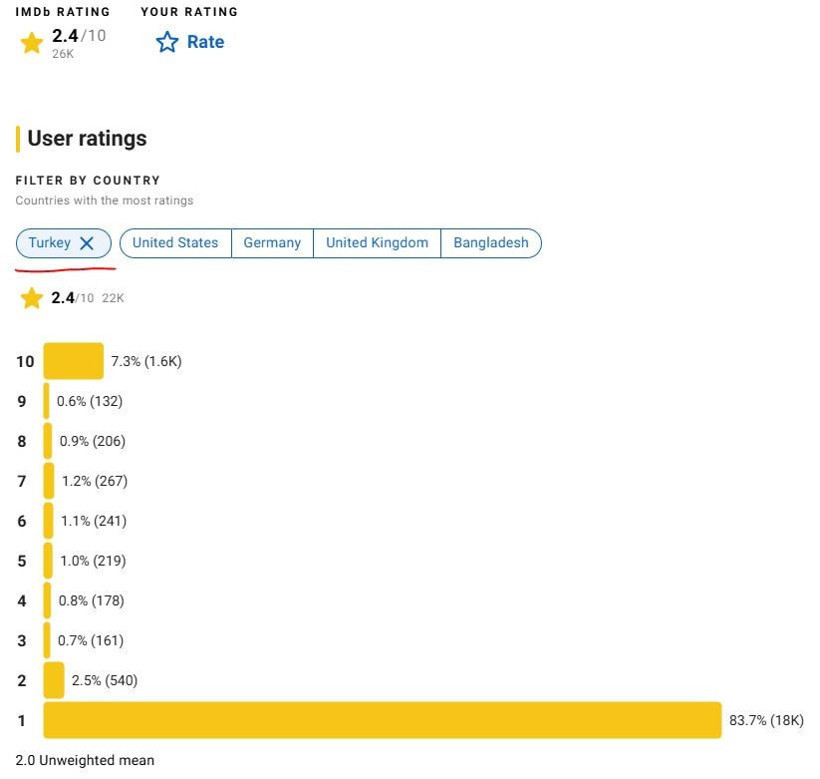Click the yellow star beside the 22K rating
The height and width of the screenshot is (779, 820).
click(x=31, y=299)
